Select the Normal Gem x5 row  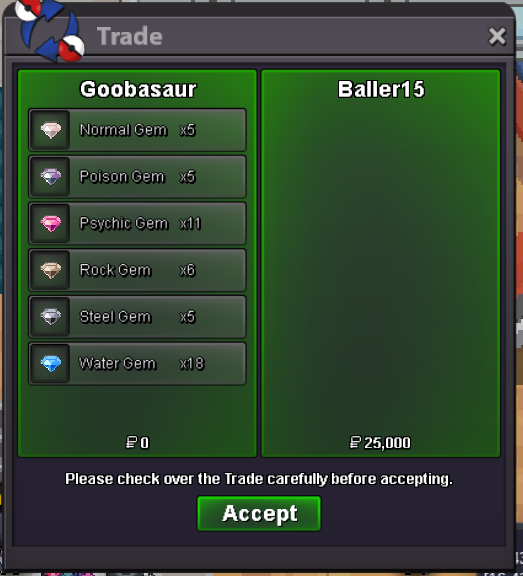click(137, 130)
